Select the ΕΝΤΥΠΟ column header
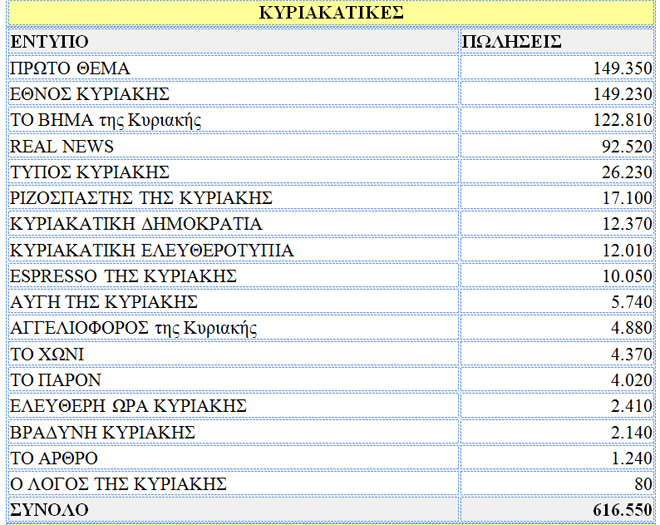The width and height of the screenshot is (660, 525). [49, 41]
